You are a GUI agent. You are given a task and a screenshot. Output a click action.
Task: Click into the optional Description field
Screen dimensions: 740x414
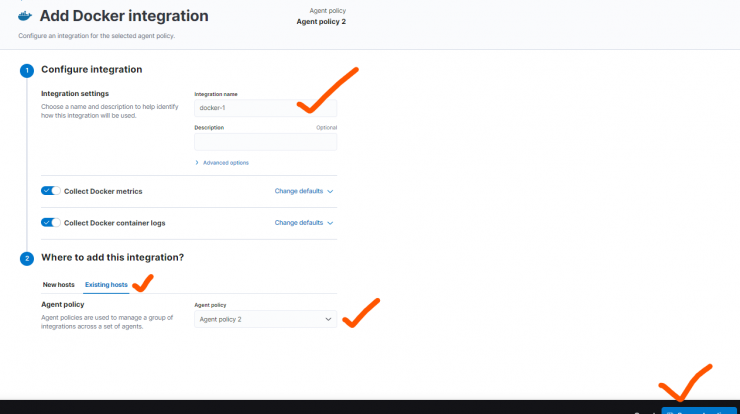[265, 142]
